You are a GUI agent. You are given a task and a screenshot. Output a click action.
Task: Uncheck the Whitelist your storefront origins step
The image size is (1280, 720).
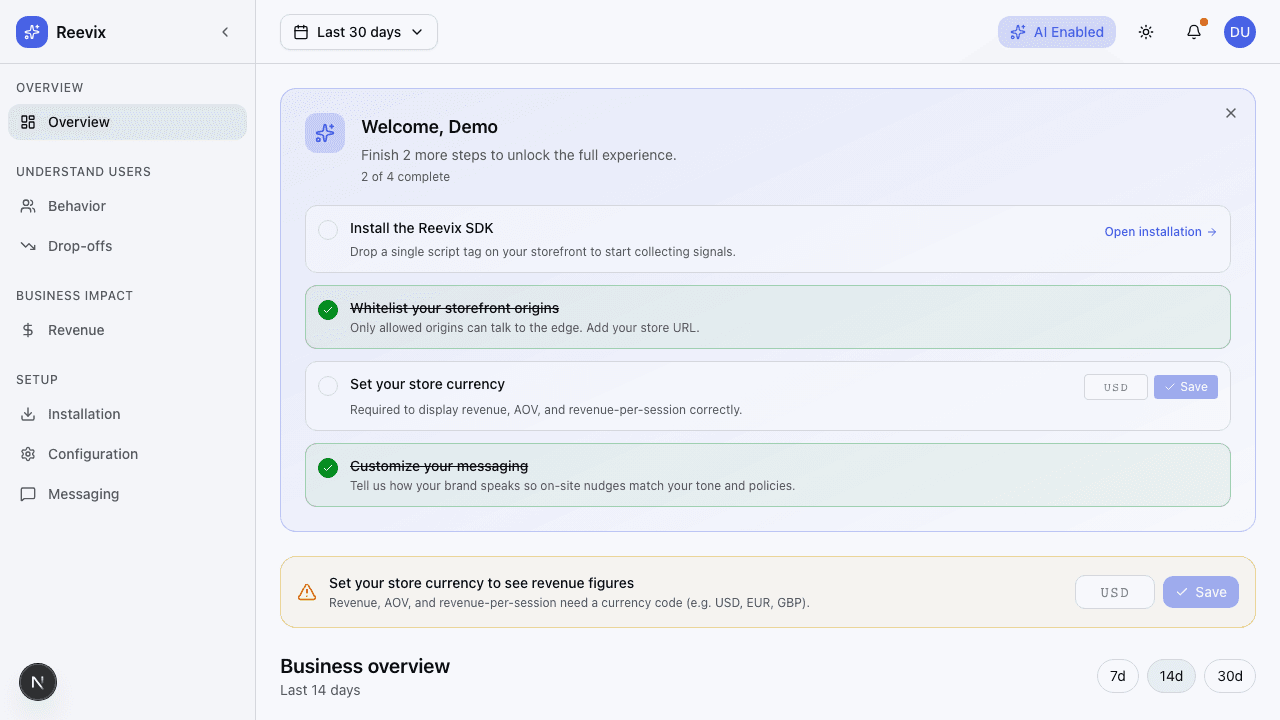coord(328,310)
